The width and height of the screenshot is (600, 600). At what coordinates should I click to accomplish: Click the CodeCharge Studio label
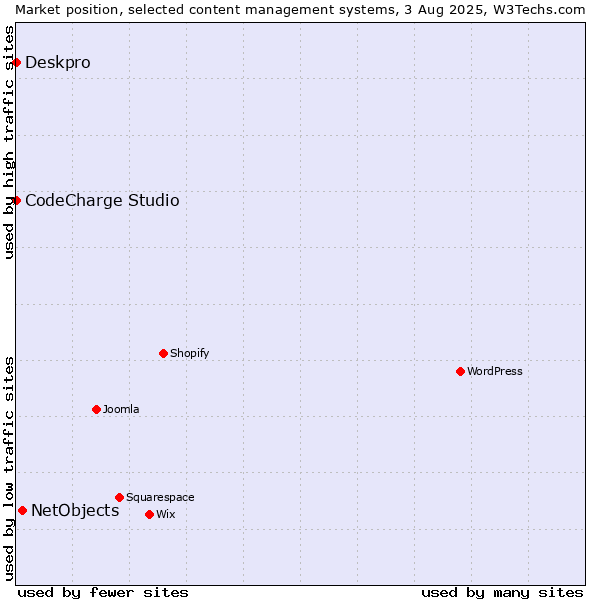click(x=102, y=201)
